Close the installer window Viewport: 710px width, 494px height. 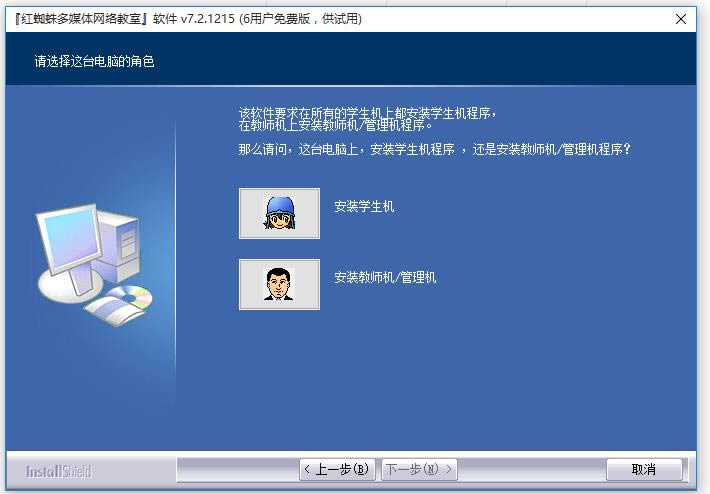coord(681,19)
